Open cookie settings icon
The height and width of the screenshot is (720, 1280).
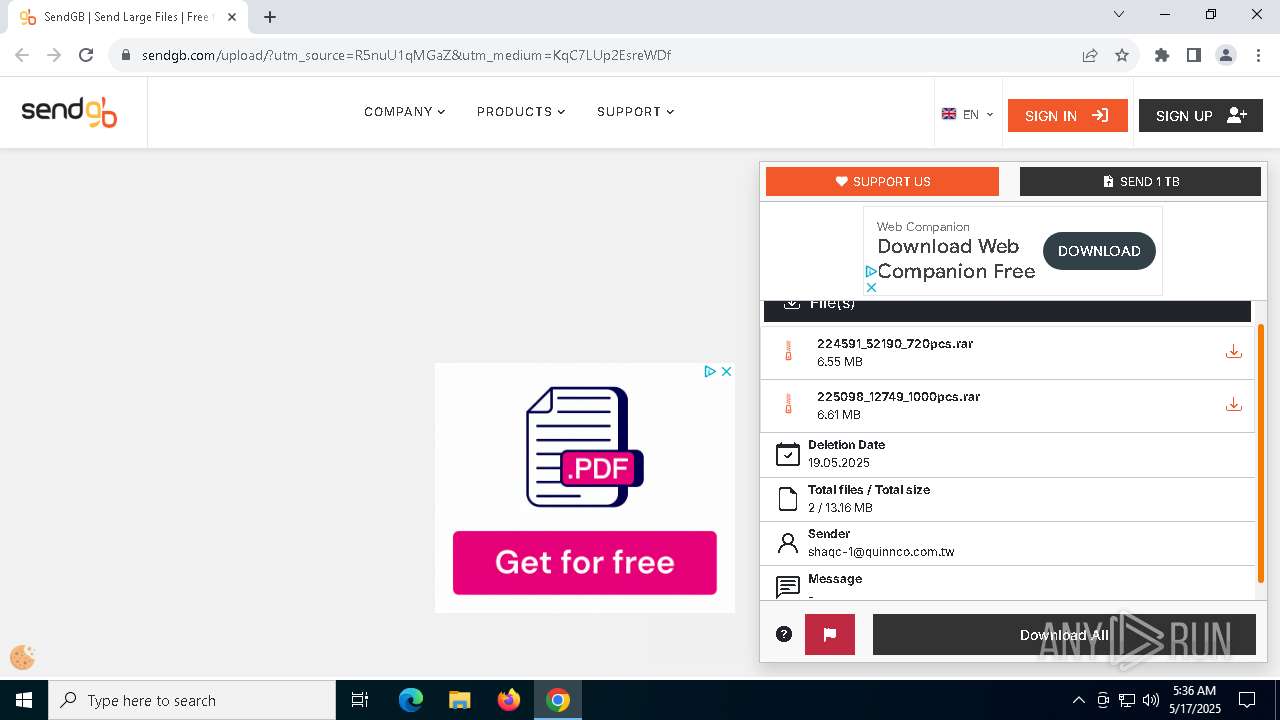coord(22,657)
